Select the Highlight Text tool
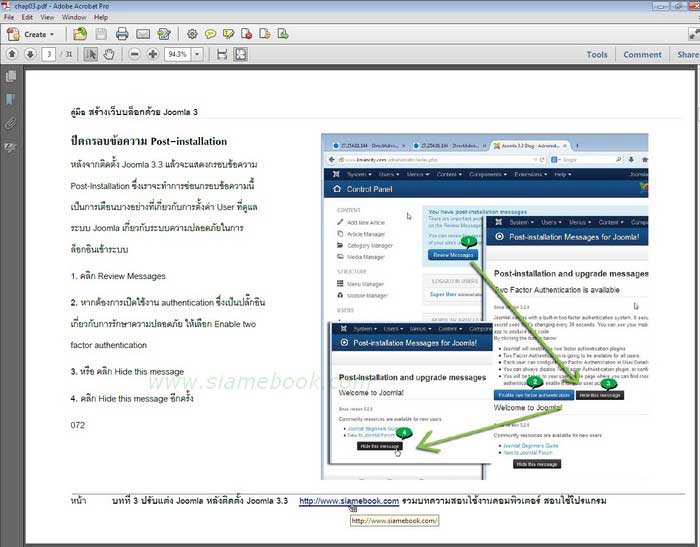The image size is (700, 547). click(x=229, y=34)
